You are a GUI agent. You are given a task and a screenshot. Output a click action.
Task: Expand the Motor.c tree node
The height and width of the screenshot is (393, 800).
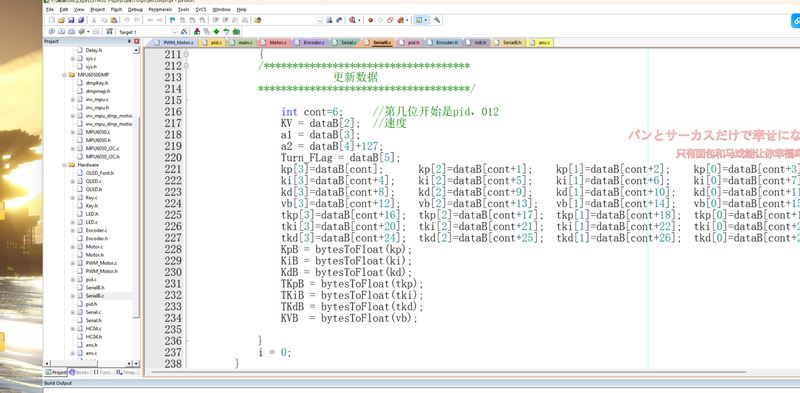click(72, 247)
